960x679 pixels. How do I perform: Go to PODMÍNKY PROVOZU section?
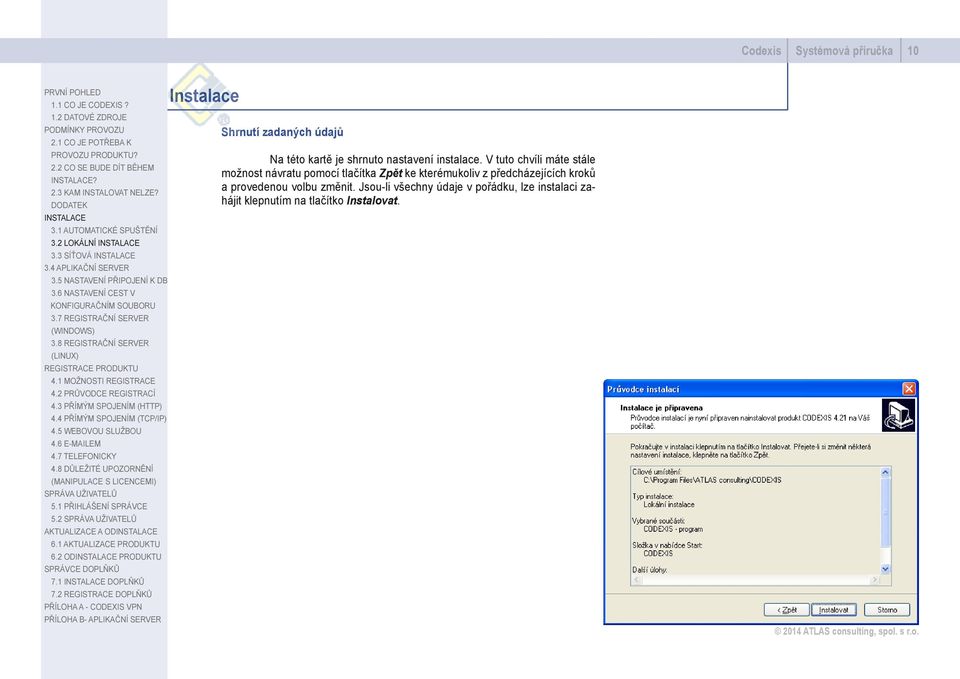pos(84,130)
